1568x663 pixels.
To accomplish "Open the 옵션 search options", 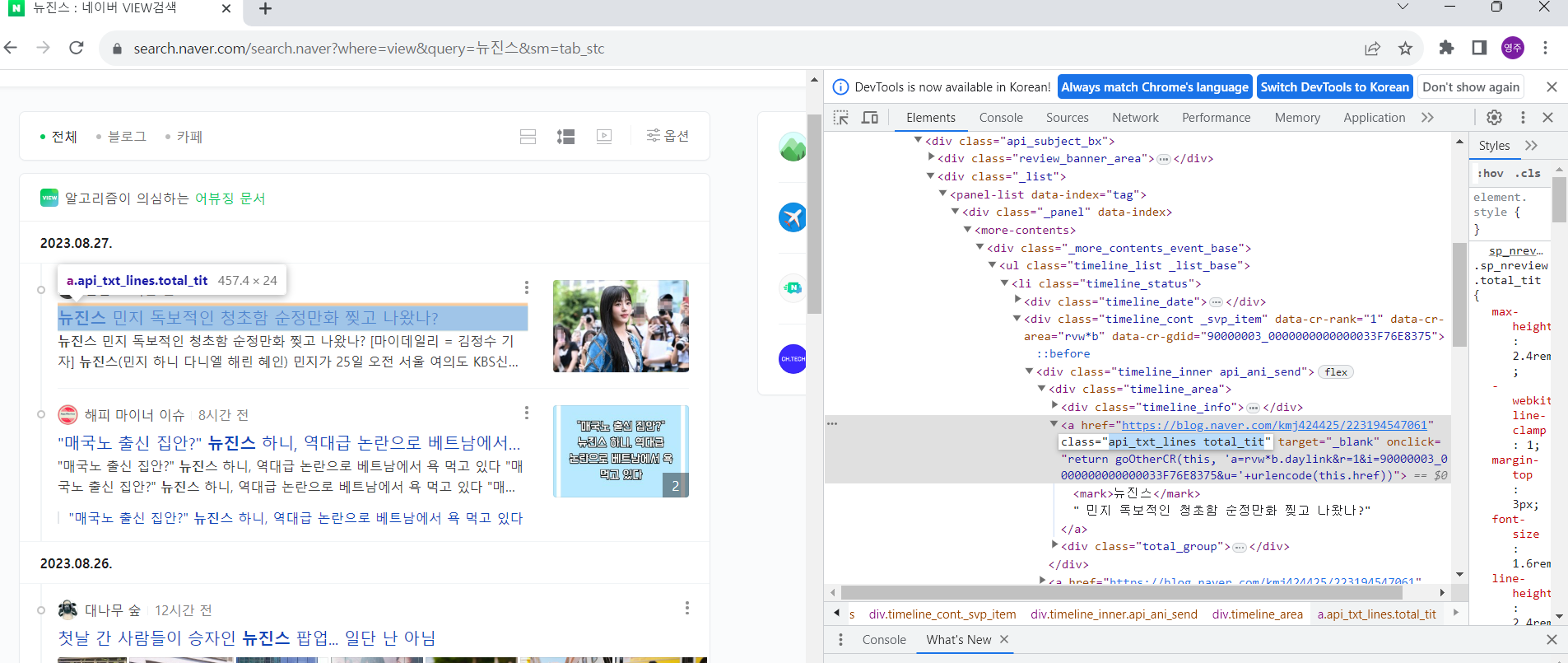I will tap(668, 136).
